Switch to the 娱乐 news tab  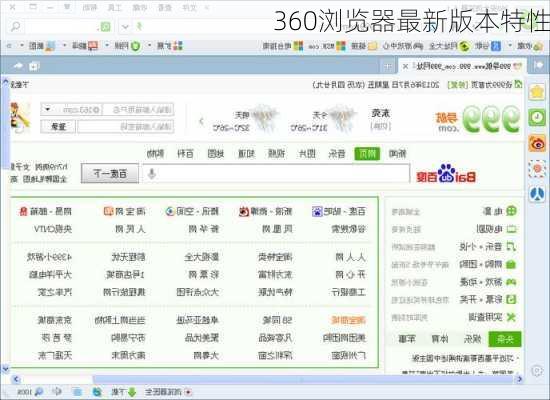coord(472,339)
